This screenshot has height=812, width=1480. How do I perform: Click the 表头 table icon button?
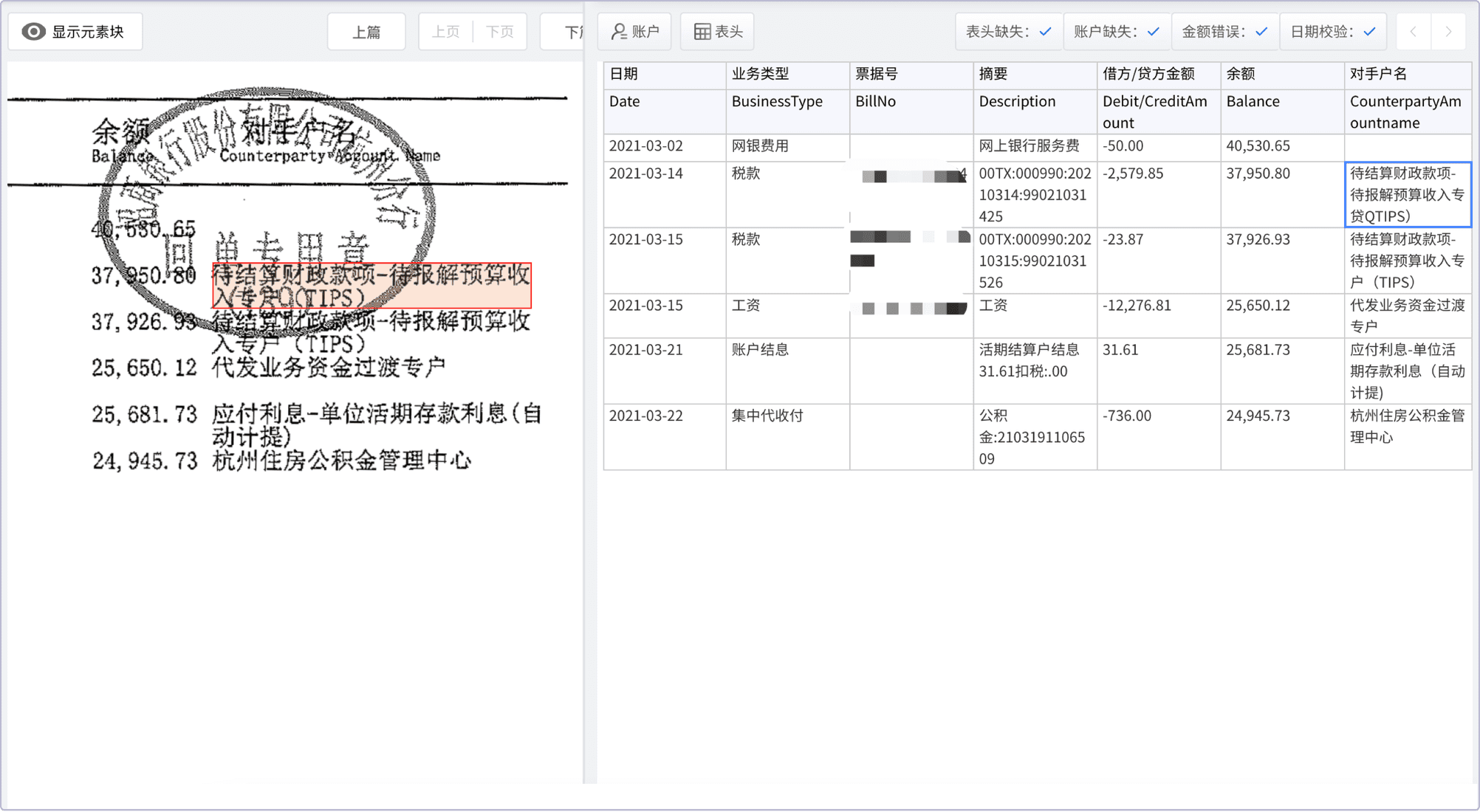(x=717, y=32)
